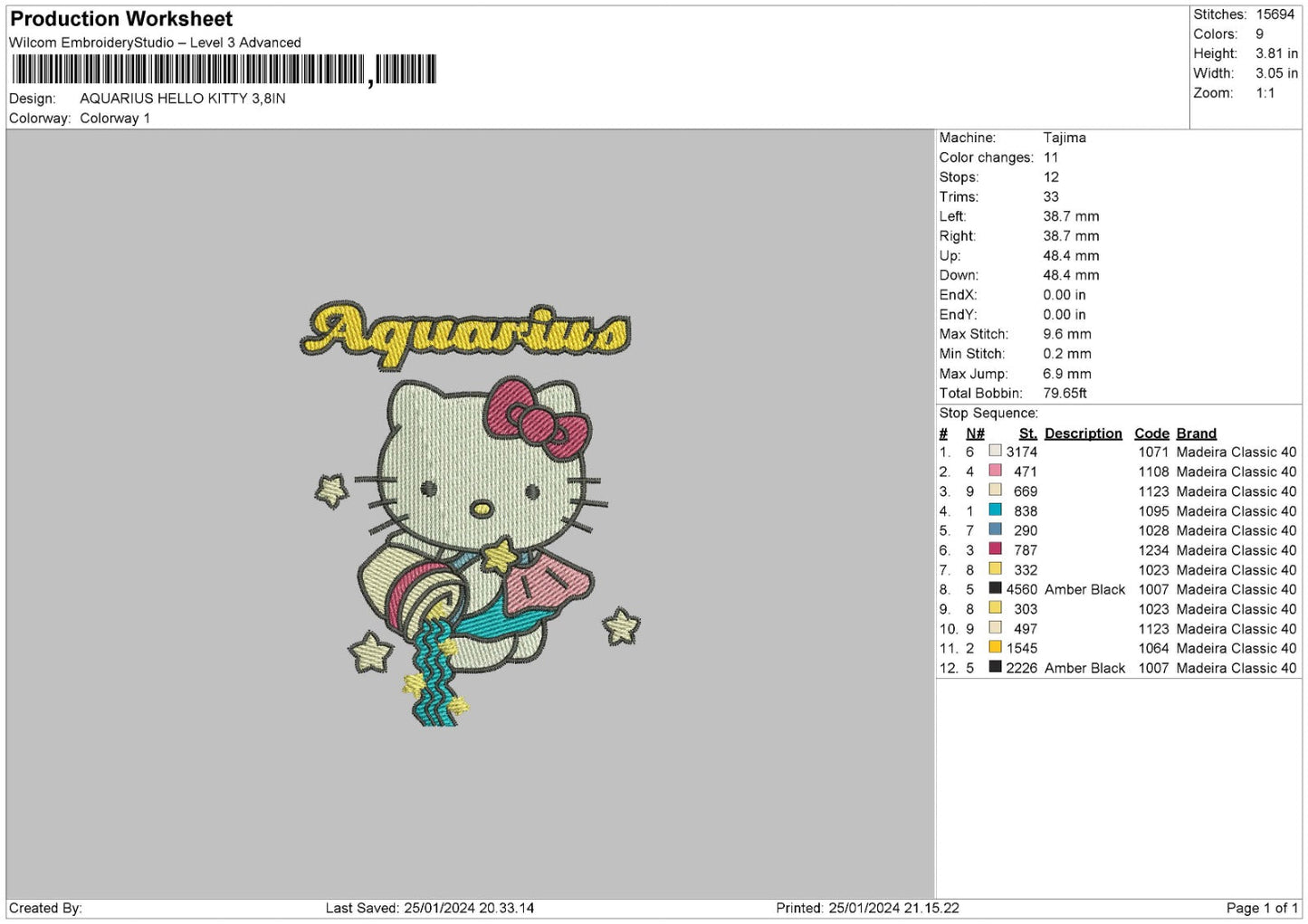Viewport: 1308px width, 924px height.
Task: Click the design name AQUARIUS HELLO KITTY 3,8IN
Action: 183,99
